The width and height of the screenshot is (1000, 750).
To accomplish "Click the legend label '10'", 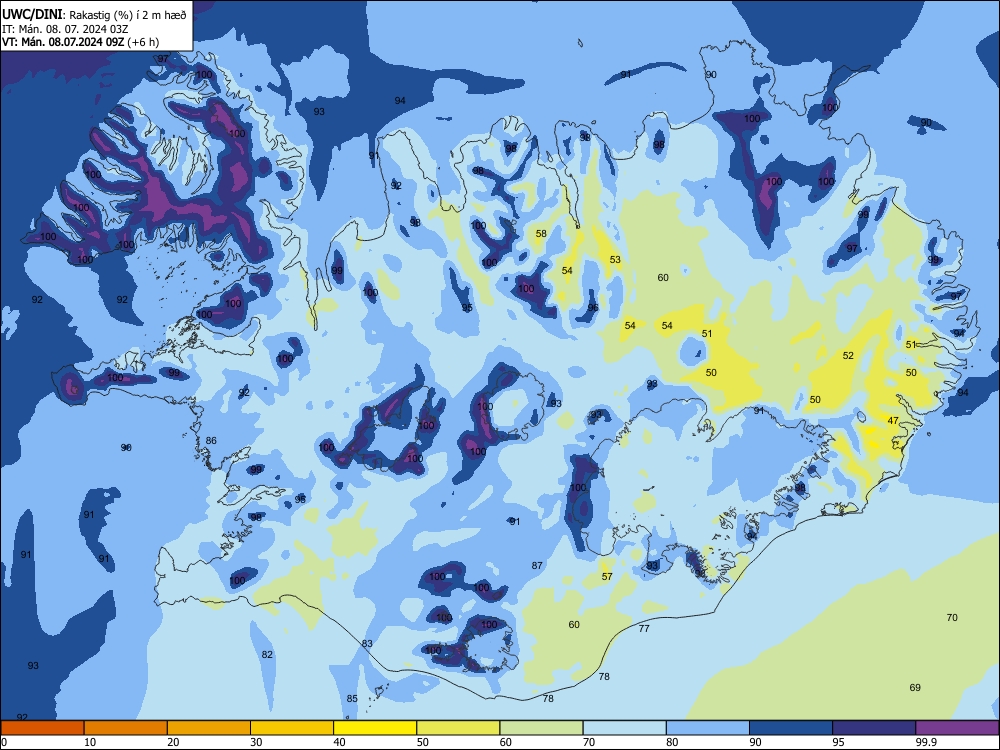I will 90,742.
